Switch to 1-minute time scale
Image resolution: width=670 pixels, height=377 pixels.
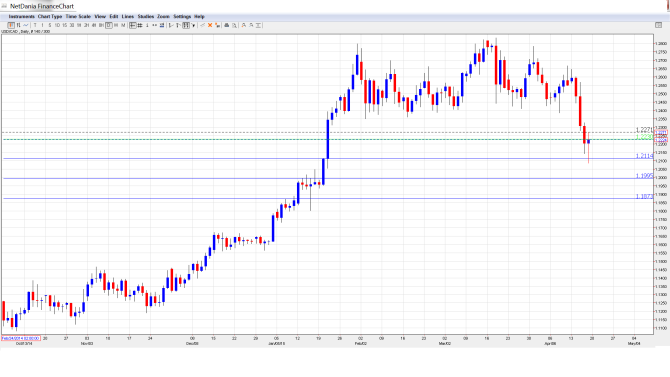point(42,25)
